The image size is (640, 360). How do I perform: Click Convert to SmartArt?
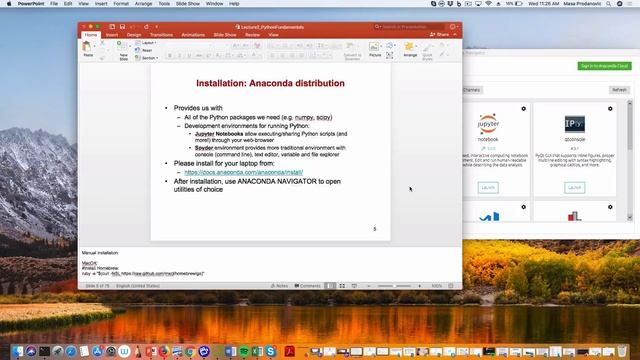coord(352,51)
